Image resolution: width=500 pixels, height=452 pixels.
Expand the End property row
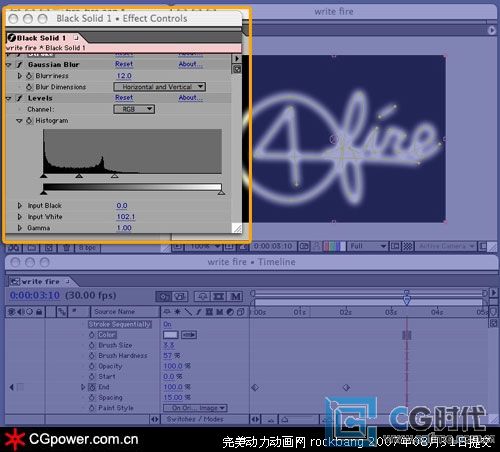tap(83, 387)
